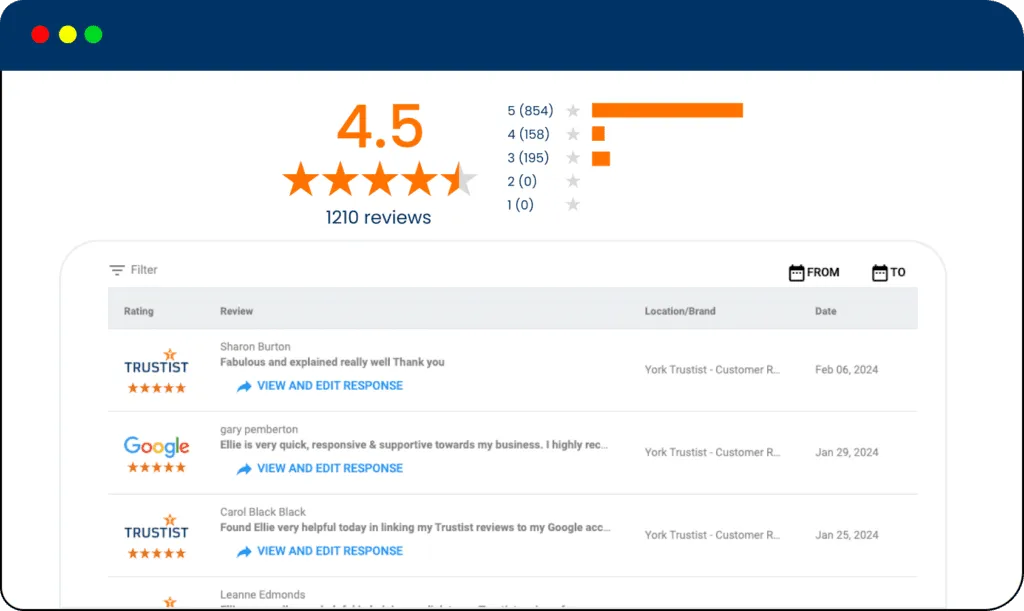The image size is (1024, 611).
Task: Click the star icon next to 4 (158)
Action: coord(573,134)
